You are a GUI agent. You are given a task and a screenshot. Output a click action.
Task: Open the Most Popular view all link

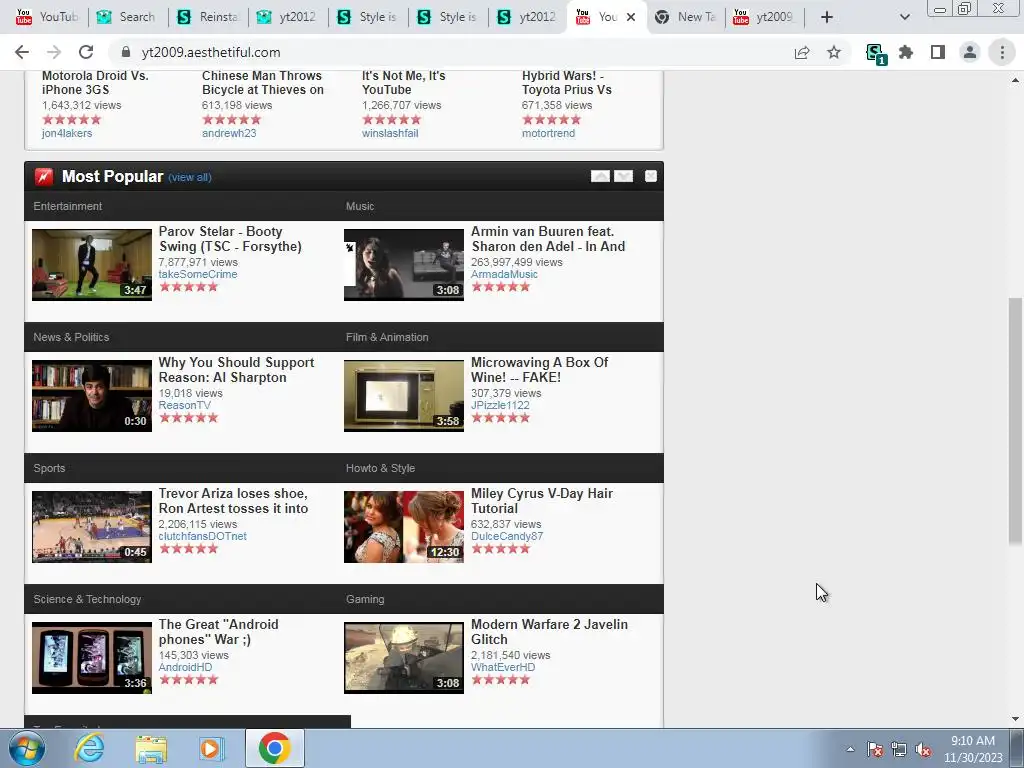pyautogui.click(x=189, y=177)
